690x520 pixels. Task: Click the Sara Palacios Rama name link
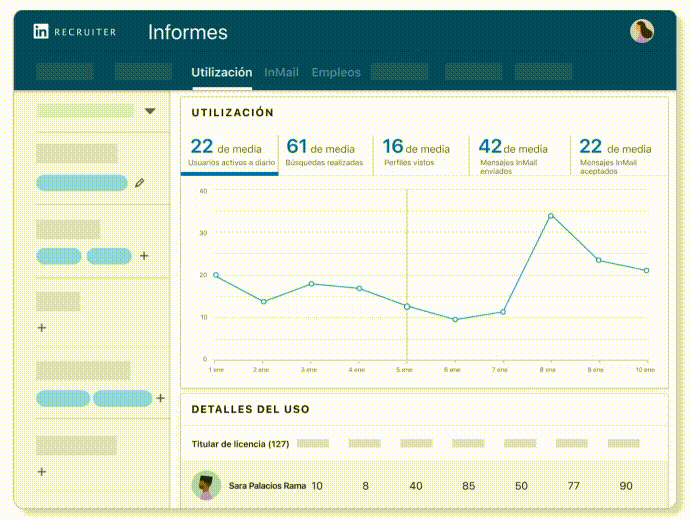(x=267, y=486)
